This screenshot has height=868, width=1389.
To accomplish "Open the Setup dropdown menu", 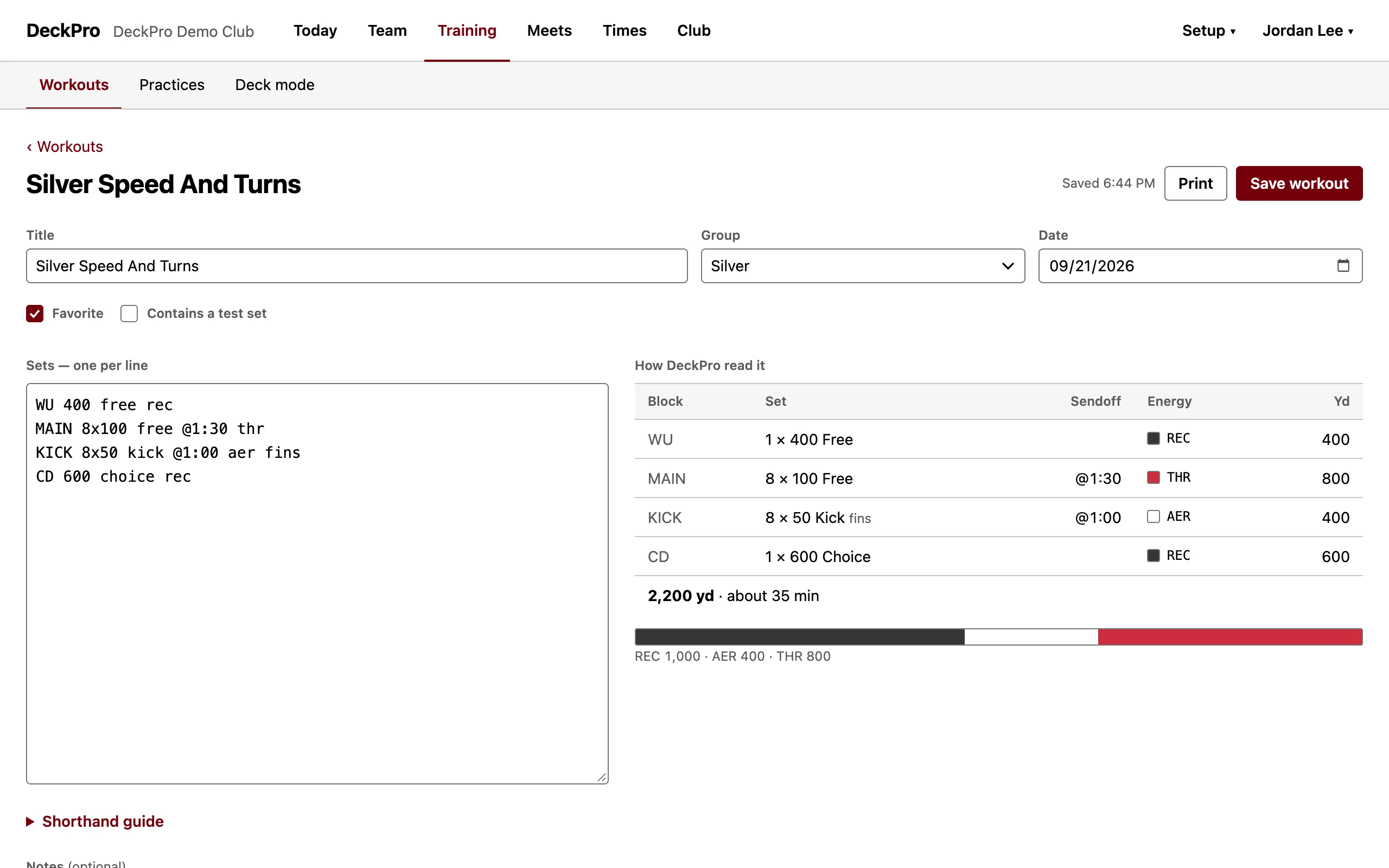I will [1209, 30].
